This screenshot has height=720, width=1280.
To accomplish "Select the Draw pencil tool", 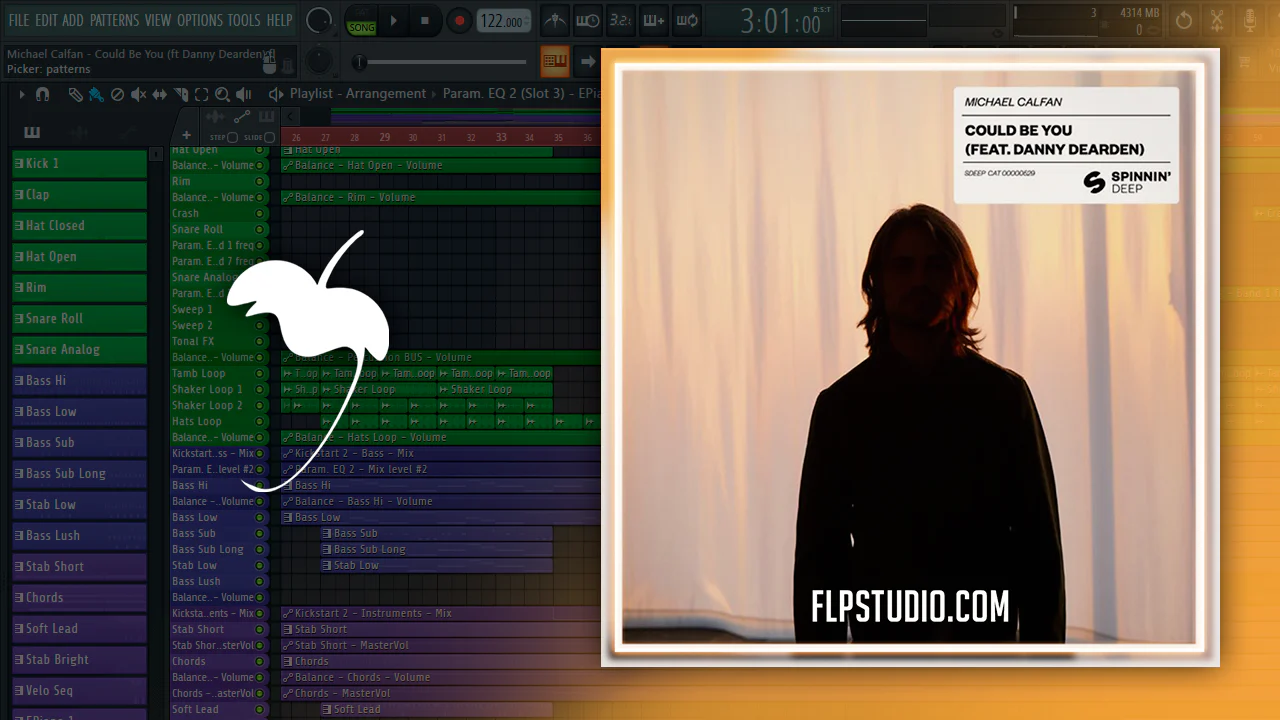I will pos(75,94).
